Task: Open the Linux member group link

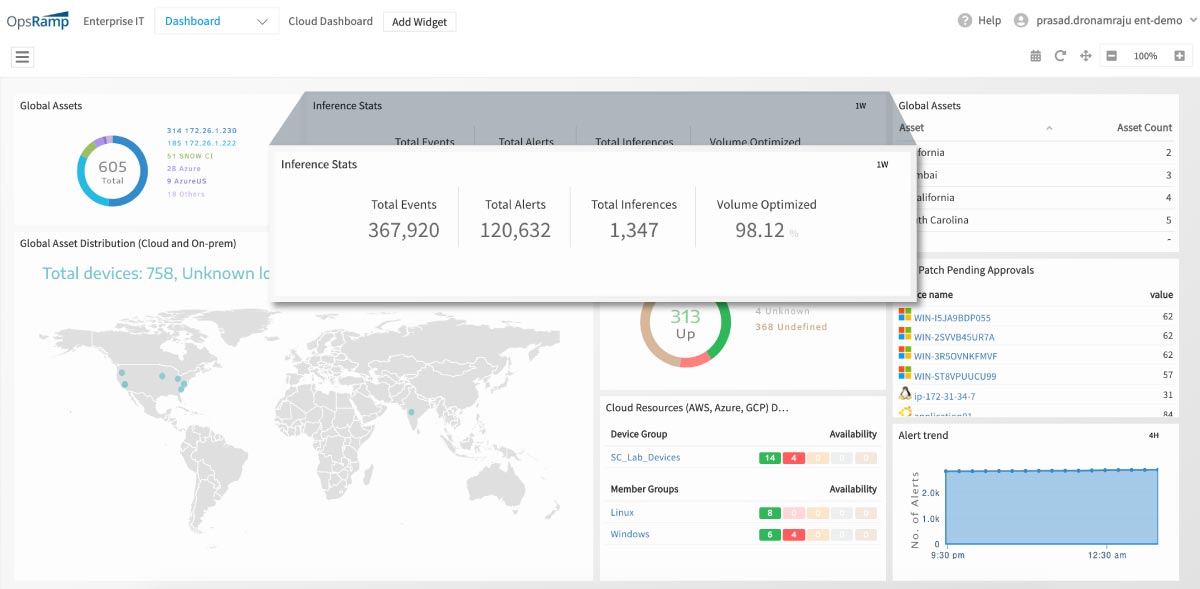Action: (622, 513)
